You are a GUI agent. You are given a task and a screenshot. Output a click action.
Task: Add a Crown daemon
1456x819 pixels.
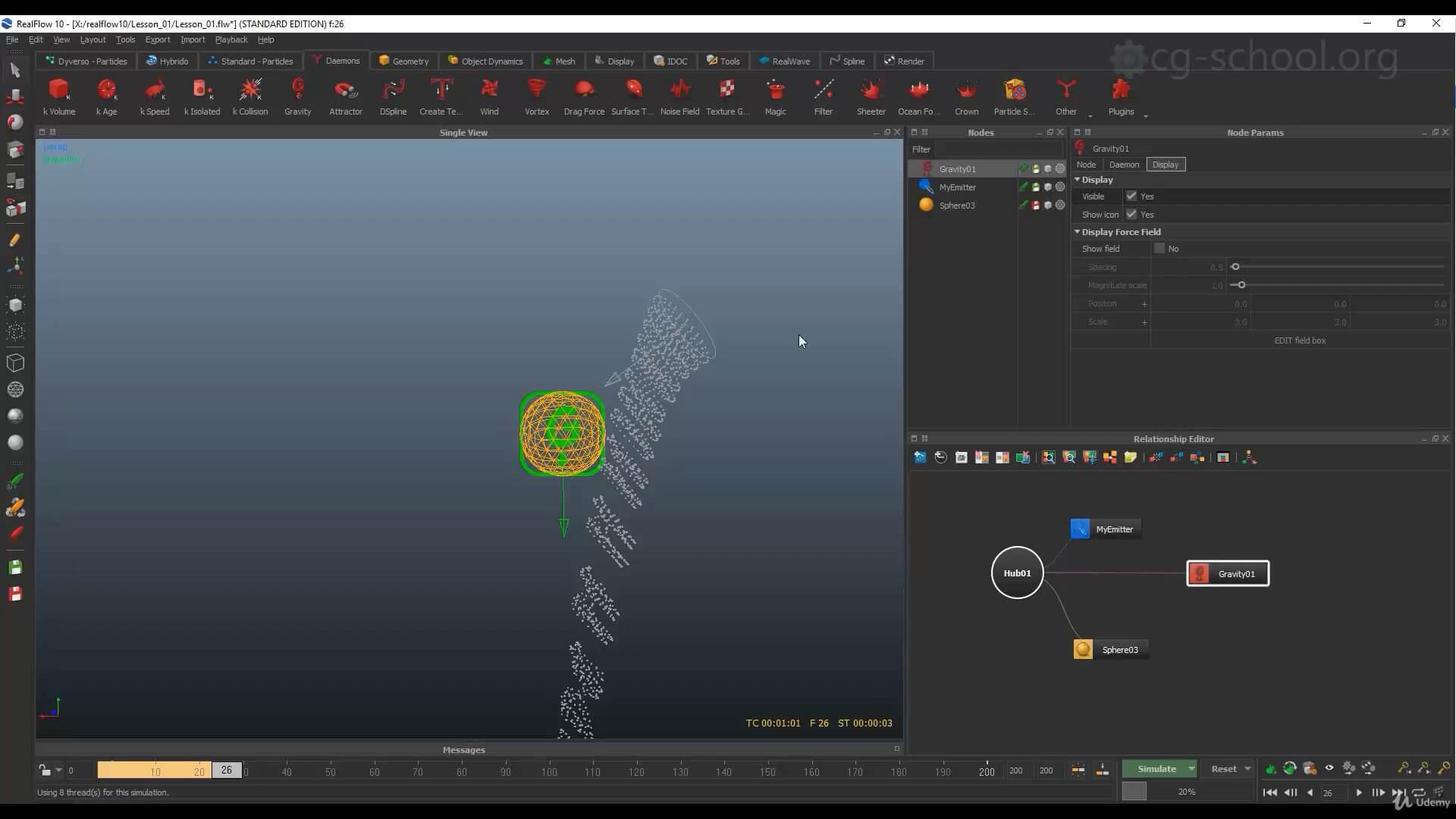(967, 96)
